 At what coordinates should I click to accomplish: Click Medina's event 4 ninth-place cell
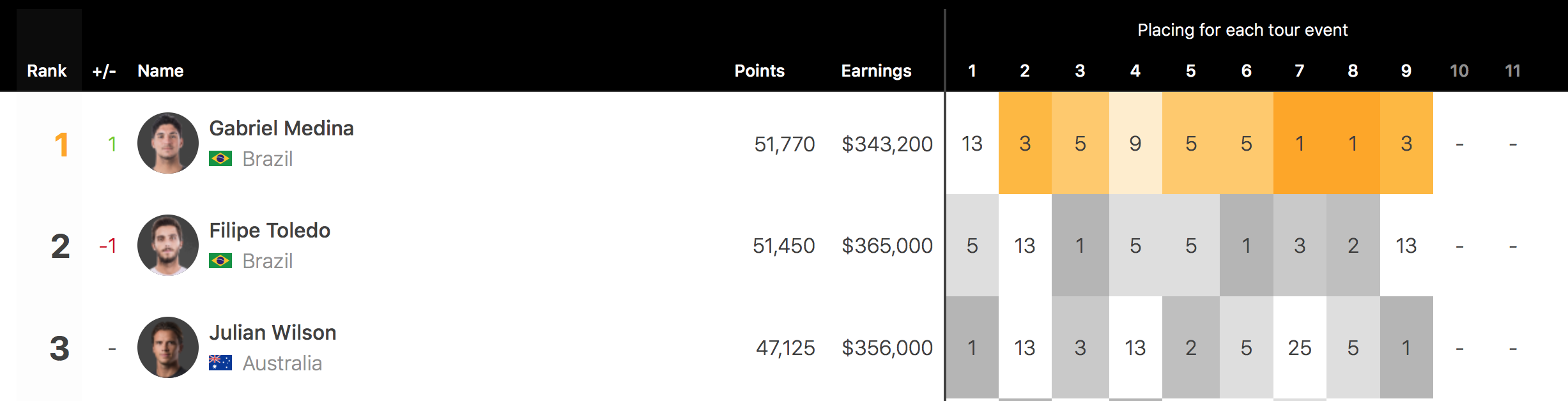(x=1135, y=144)
